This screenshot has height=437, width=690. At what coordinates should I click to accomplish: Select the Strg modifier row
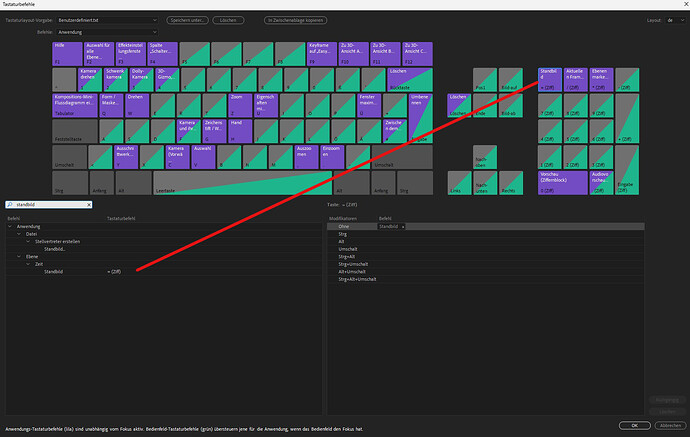pos(486,234)
